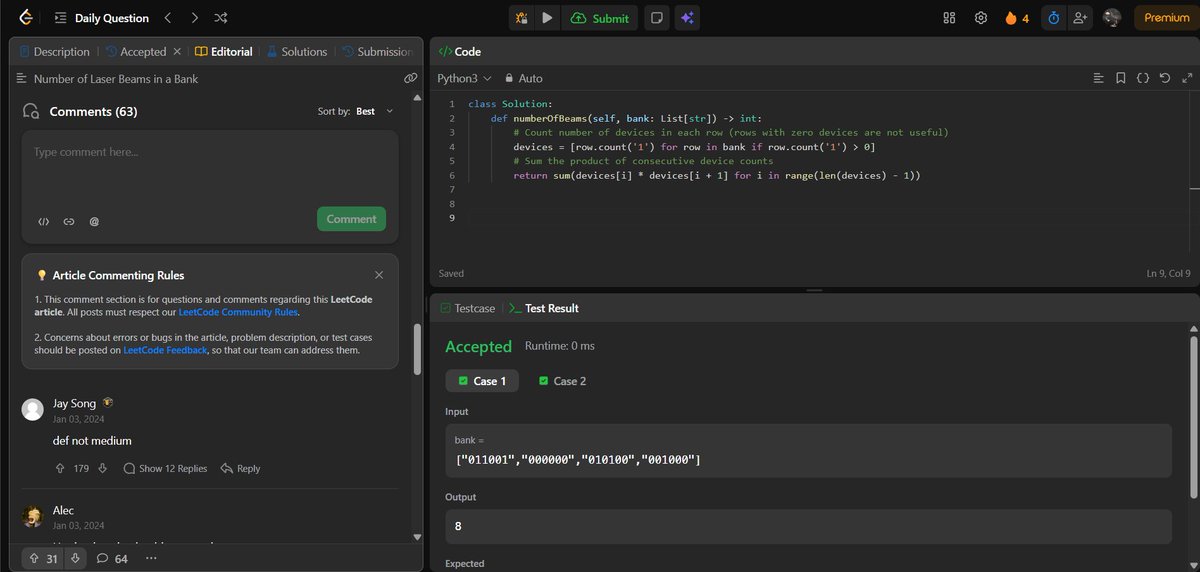Switch to the Accepted tab

[134, 51]
